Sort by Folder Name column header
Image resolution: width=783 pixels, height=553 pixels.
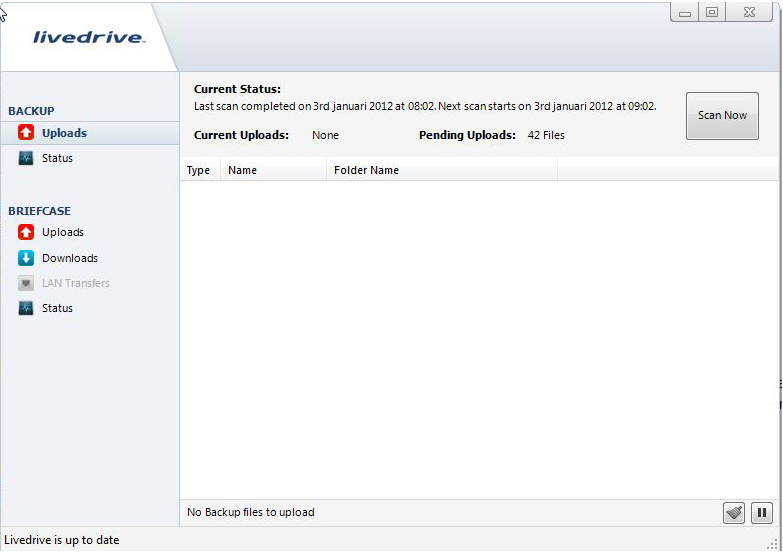(x=366, y=170)
